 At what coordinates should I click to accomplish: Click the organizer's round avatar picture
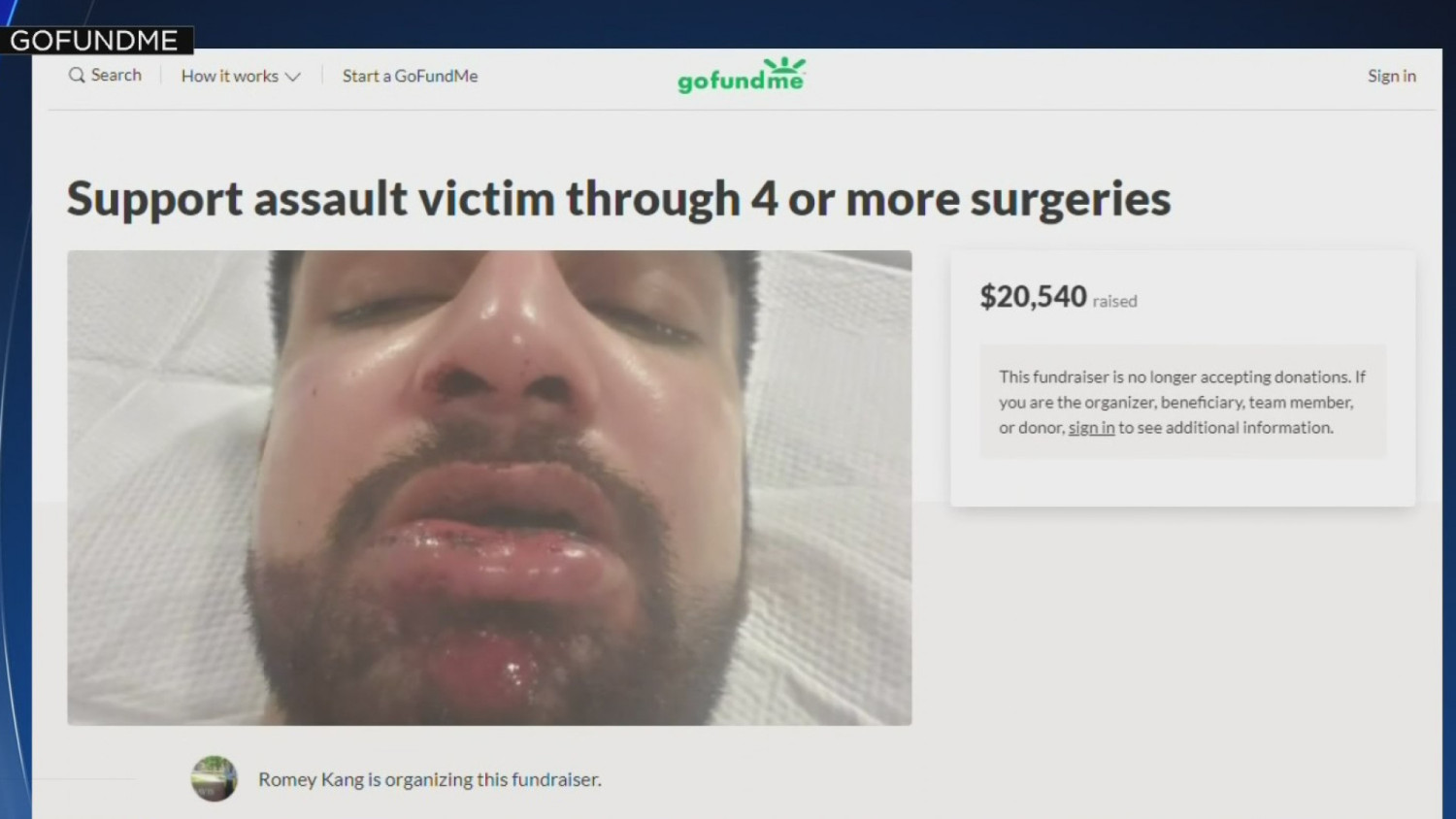[x=214, y=778]
